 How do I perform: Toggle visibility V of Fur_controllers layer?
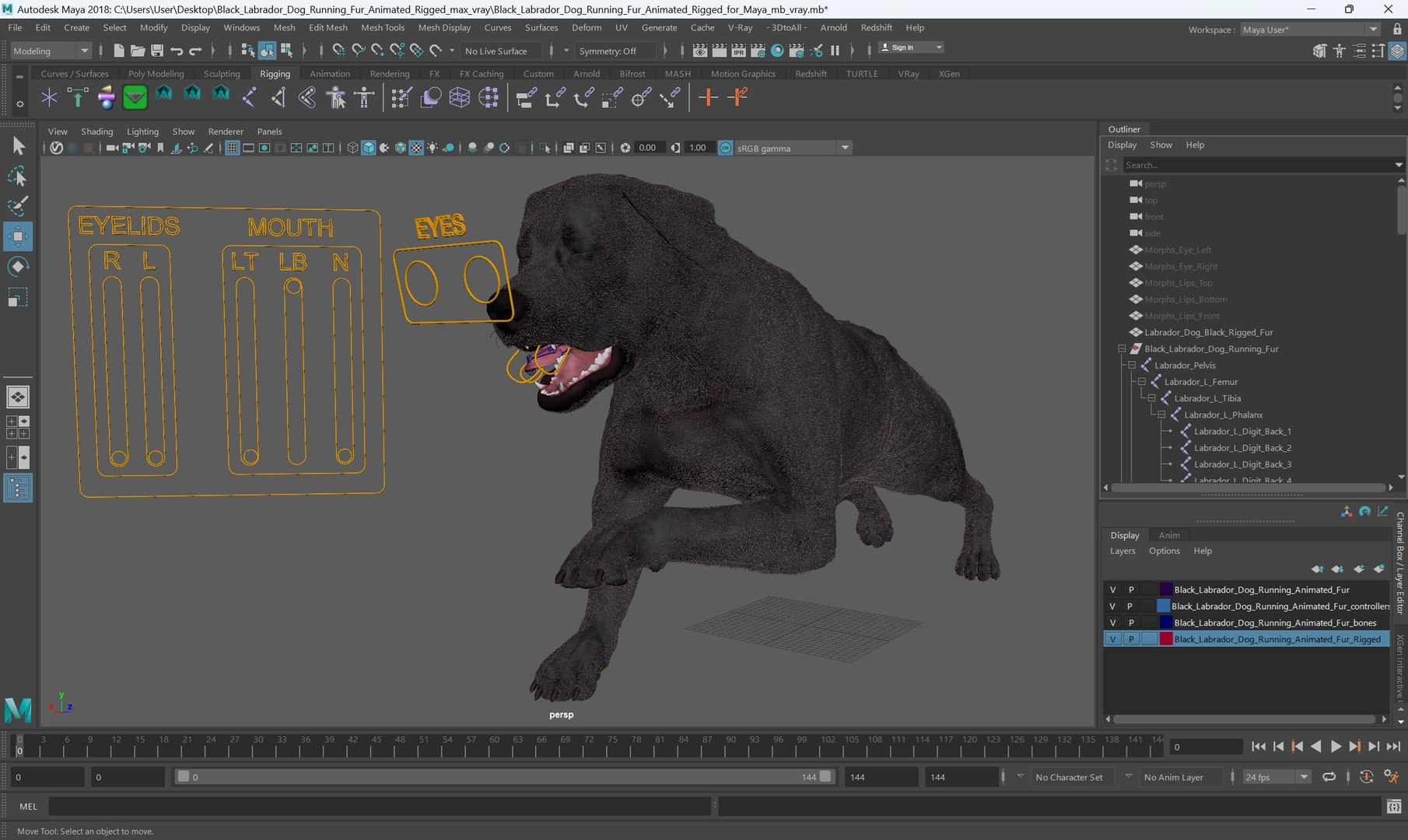[1112, 606]
